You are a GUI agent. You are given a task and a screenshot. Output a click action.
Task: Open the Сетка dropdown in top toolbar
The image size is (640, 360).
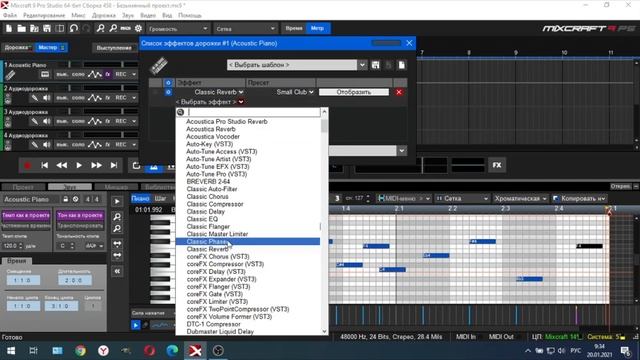point(245,29)
